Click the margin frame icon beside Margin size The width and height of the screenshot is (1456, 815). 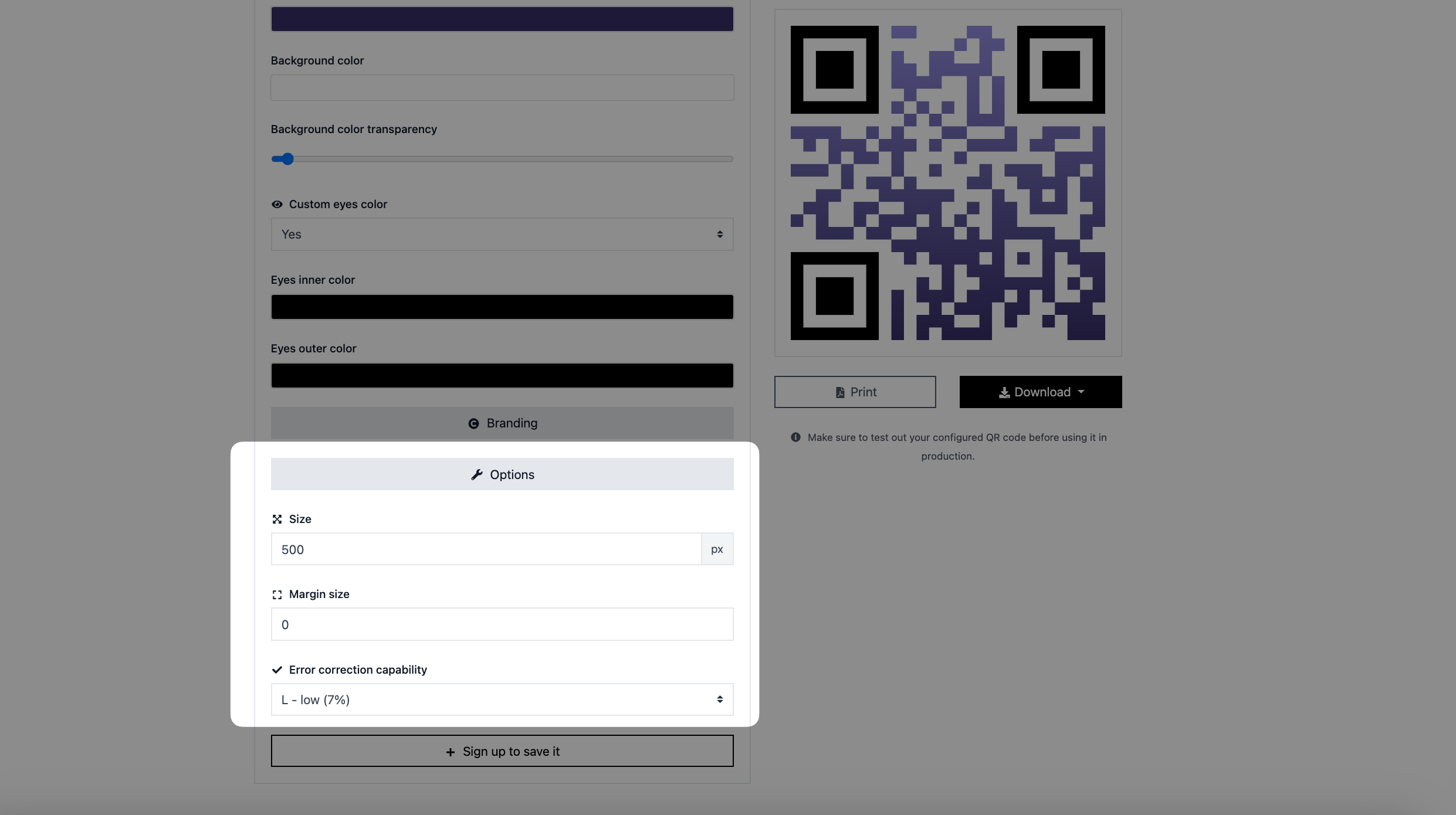(277, 595)
